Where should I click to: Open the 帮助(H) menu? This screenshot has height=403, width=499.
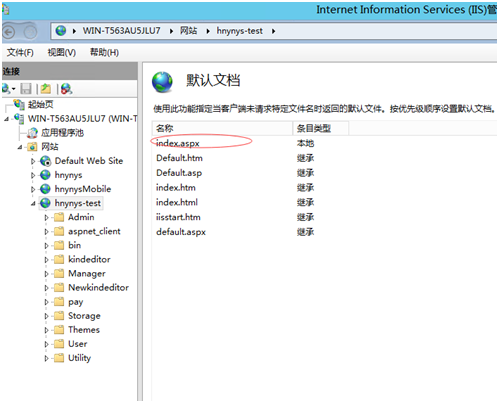(x=104, y=53)
